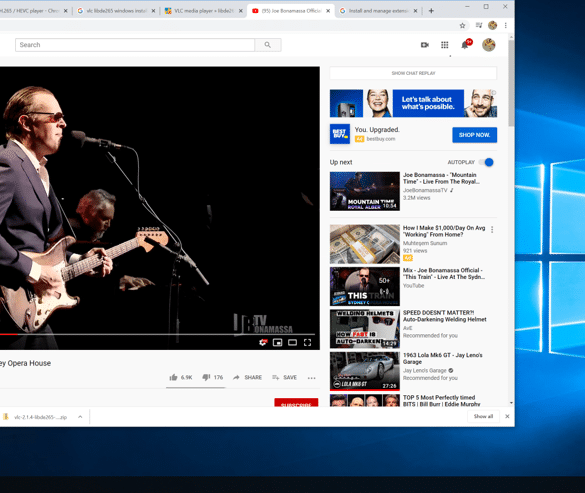585x493 pixels.
Task: Open the Chrome media control icon
Action: point(479,25)
